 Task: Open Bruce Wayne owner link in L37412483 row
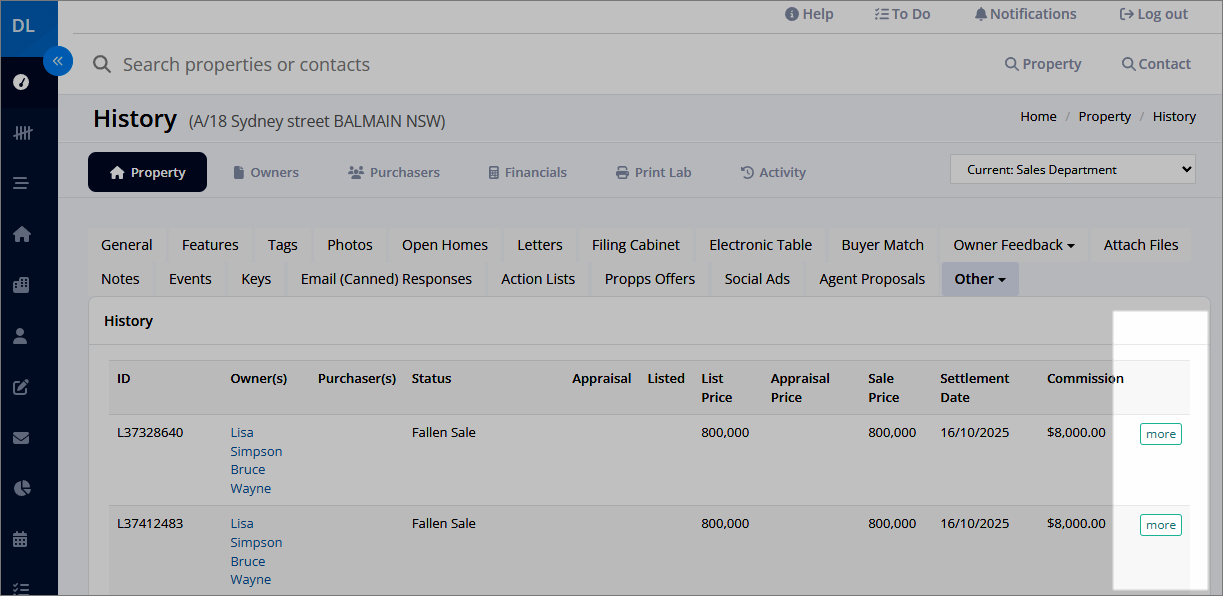coord(250,570)
